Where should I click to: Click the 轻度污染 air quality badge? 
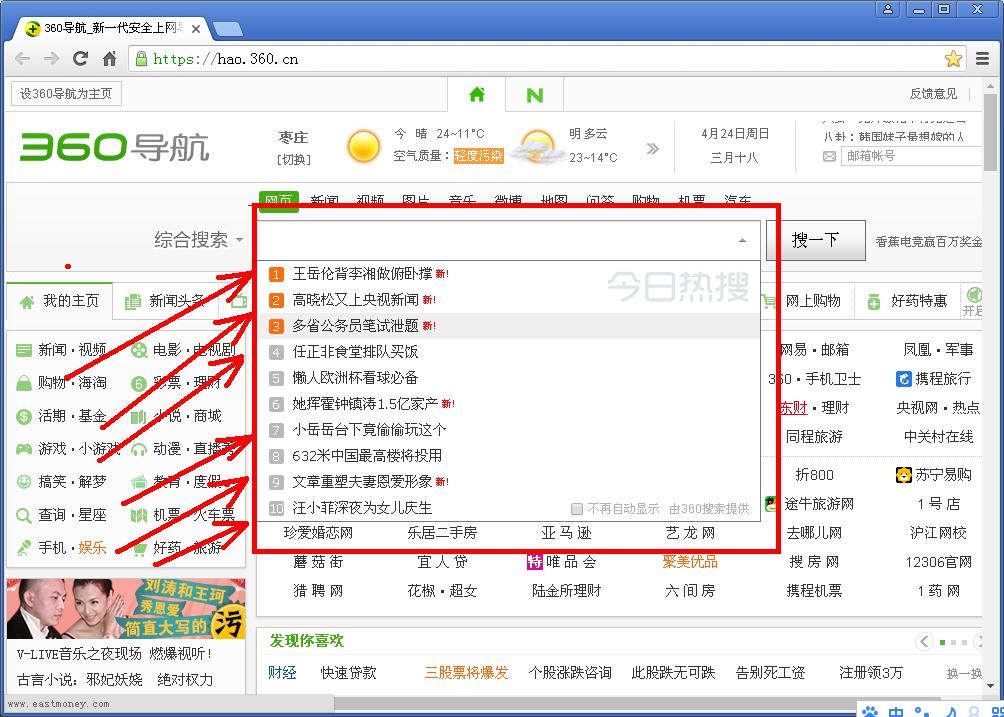coord(479,156)
